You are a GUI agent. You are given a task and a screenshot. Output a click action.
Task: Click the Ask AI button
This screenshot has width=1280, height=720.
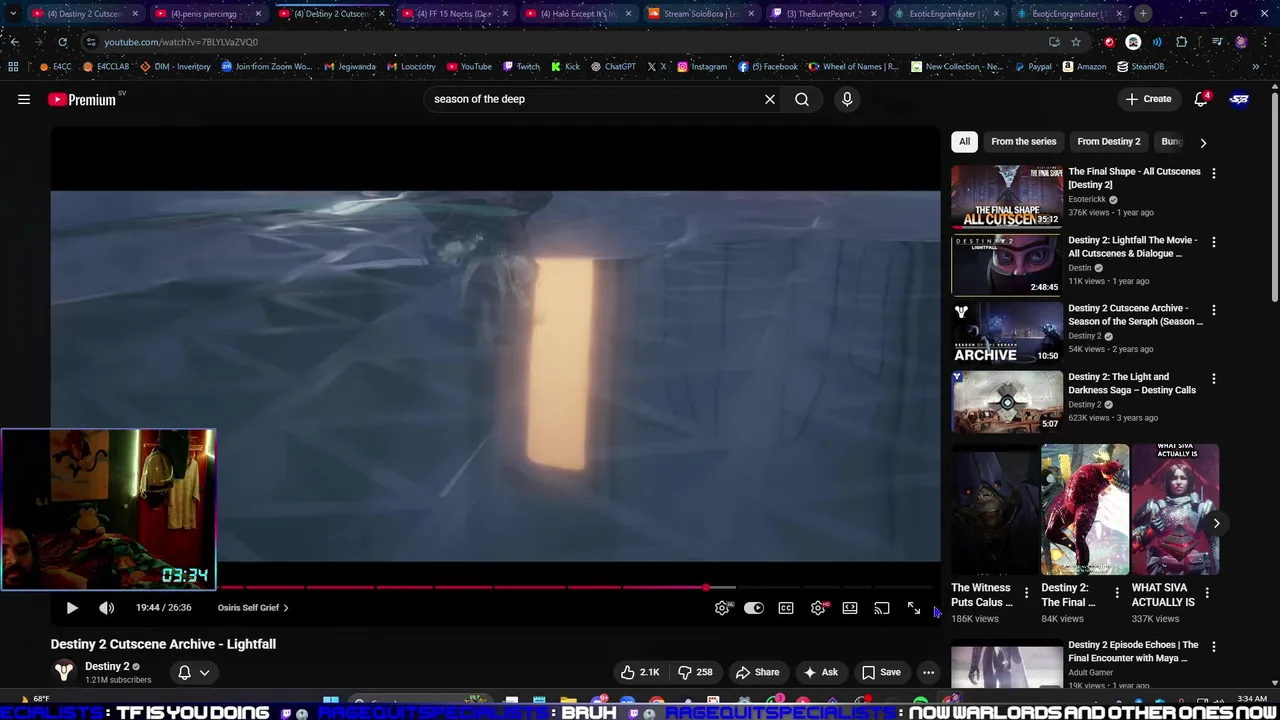[821, 672]
